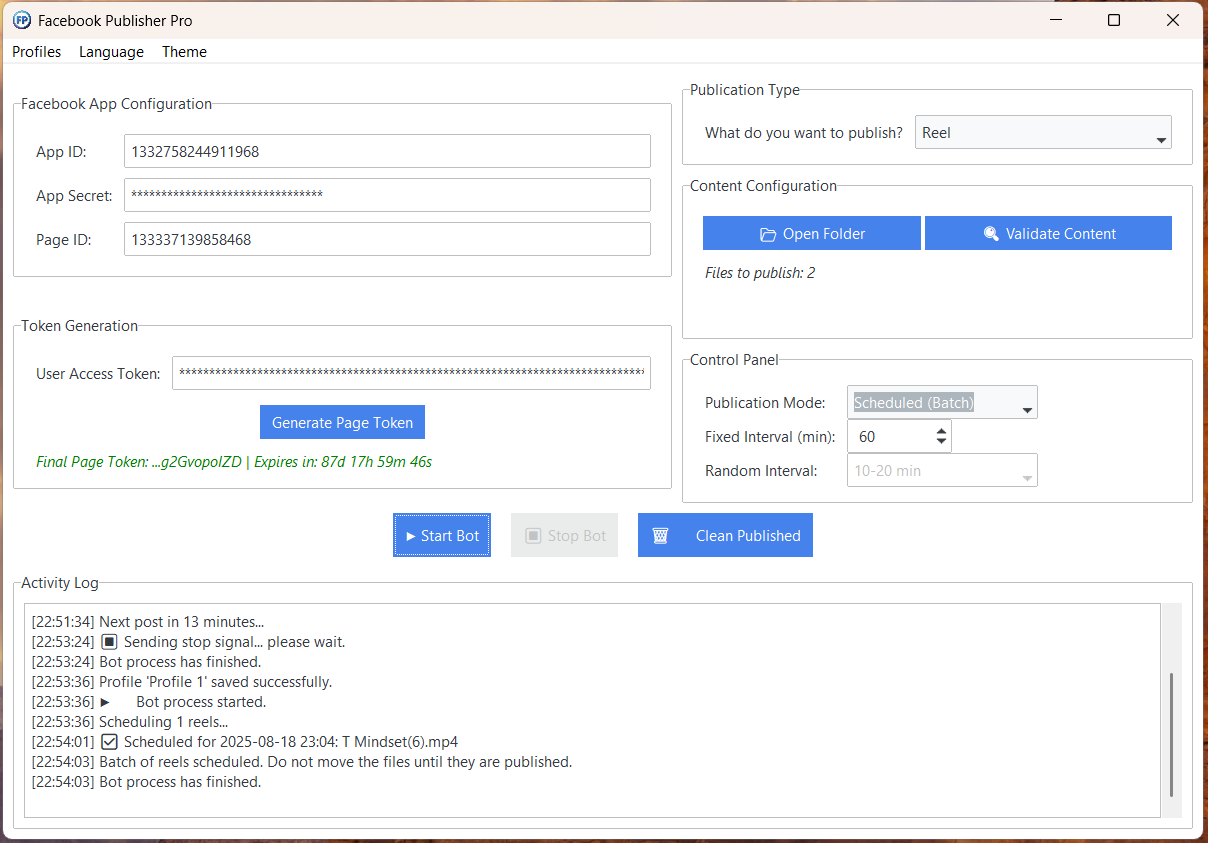The width and height of the screenshot is (1208, 843).
Task: Click log line 'Sending stop signal... please wait.'
Action: [x=188, y=642]
